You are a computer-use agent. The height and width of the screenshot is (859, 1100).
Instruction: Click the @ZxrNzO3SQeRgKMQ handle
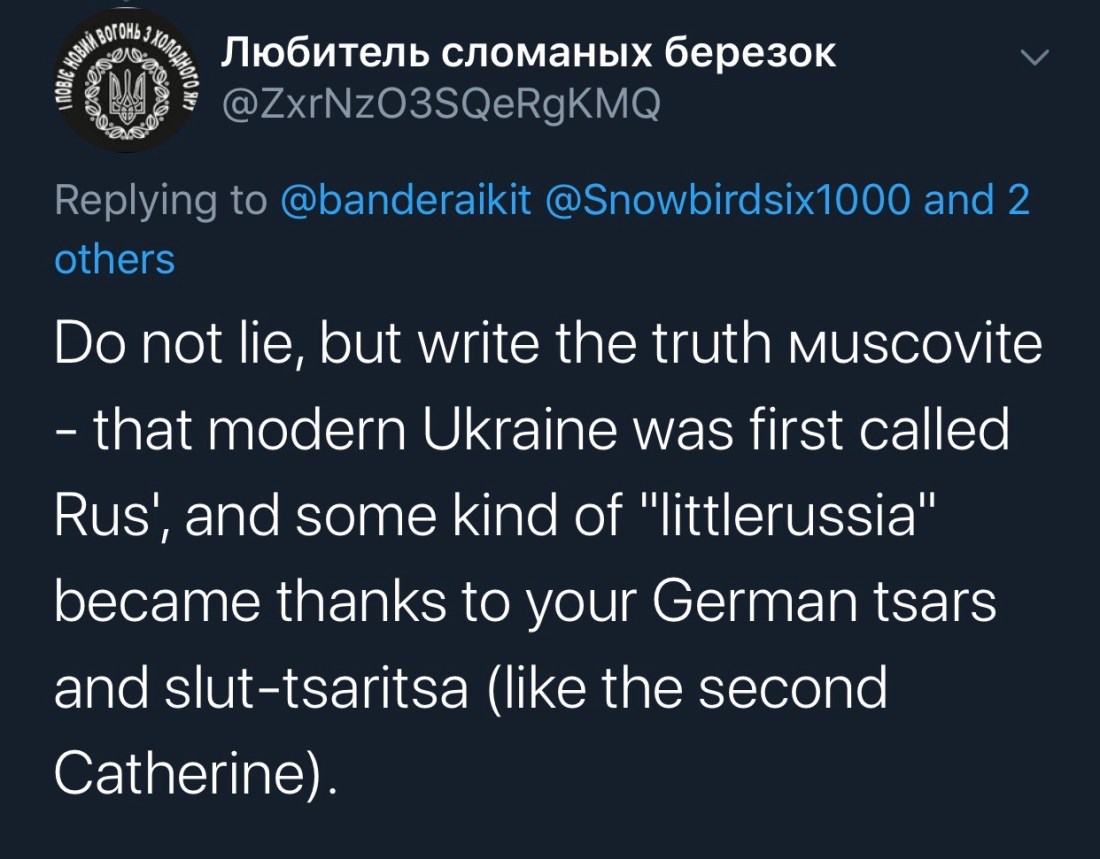pyautogui.click(x=440, y=103)
